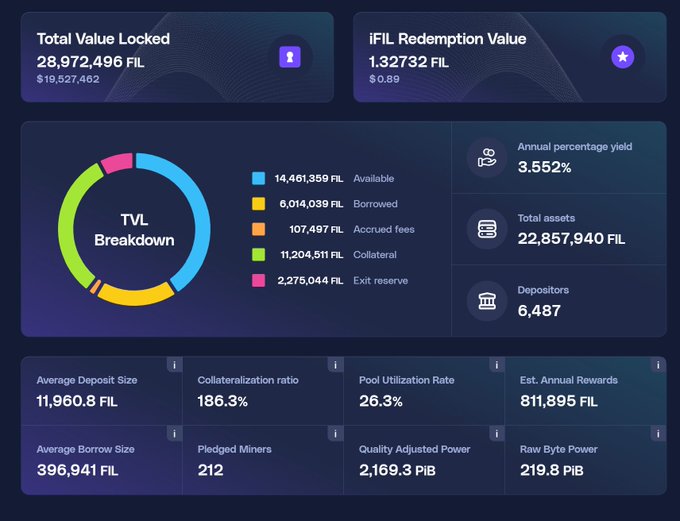Click the Annual percentage yield label
680x521 pixels.
tap(575, 147)
